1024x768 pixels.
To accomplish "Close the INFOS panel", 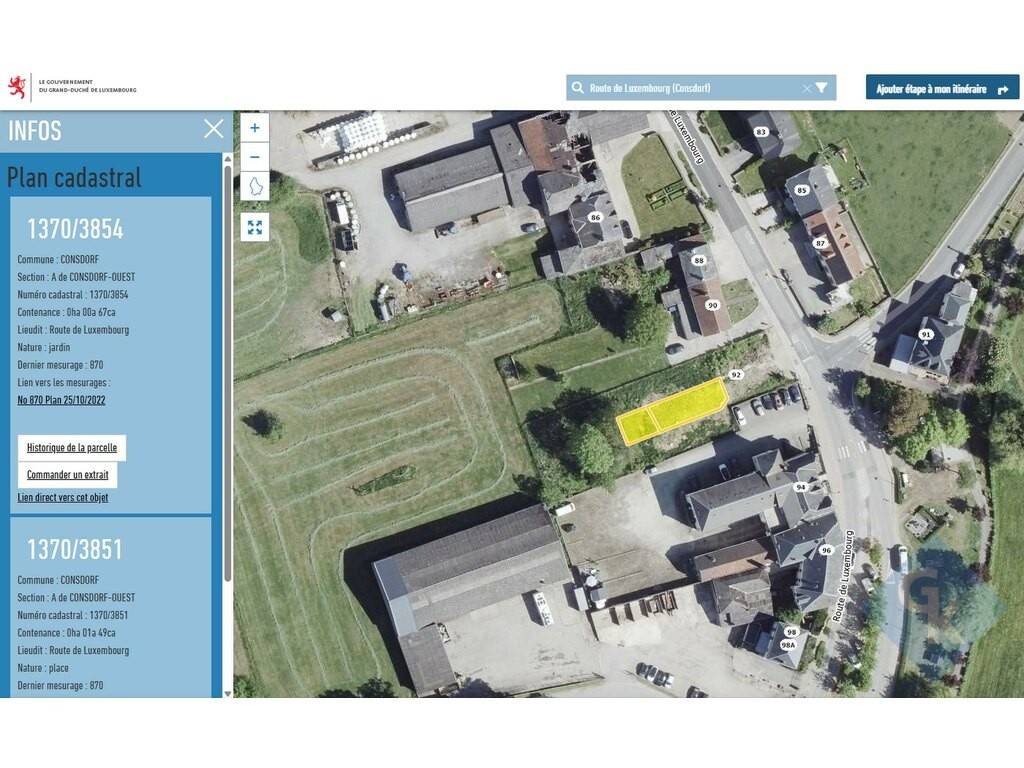I will (x=213, y=129).
